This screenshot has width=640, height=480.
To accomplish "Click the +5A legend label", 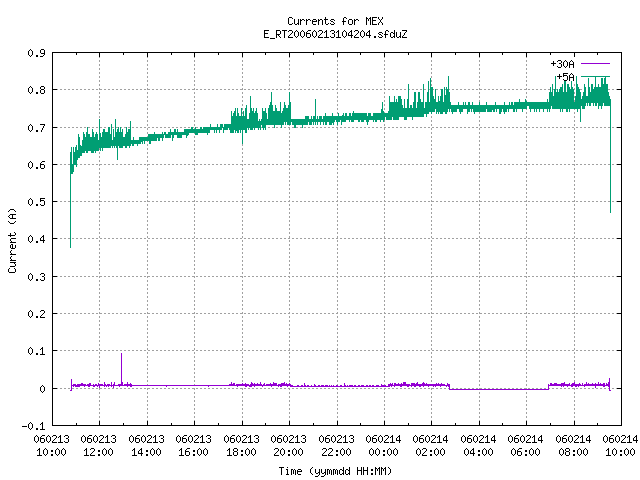I will (565, 77).
